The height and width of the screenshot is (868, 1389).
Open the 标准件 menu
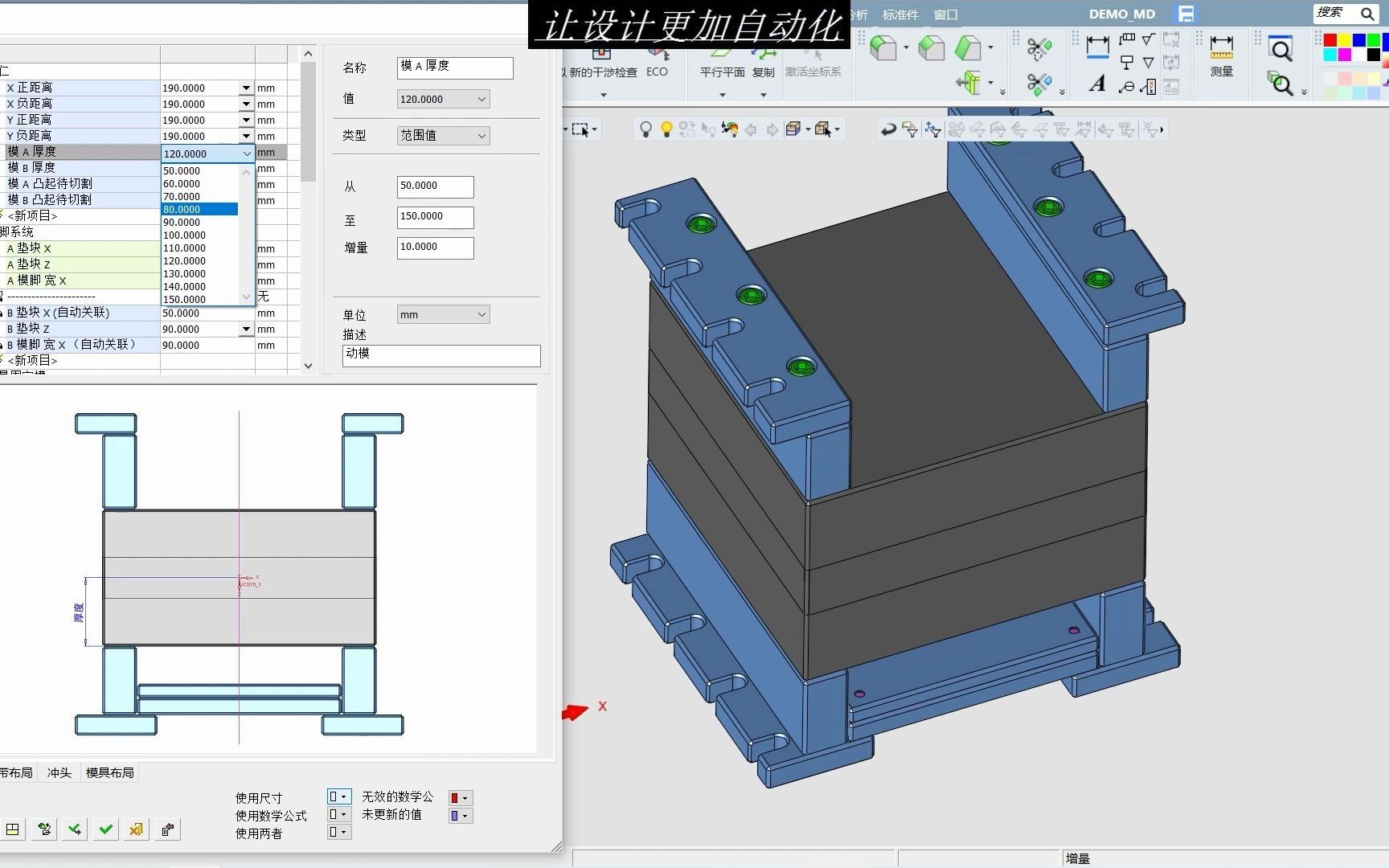[x=899, y=14]
